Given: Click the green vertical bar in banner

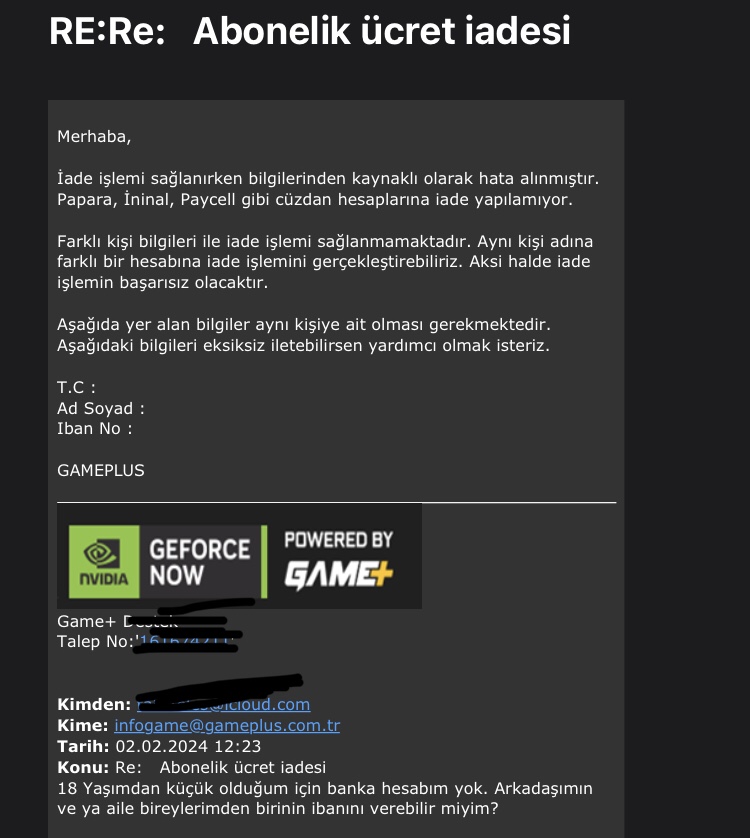Looking at the screenshot, I should [x=264, y=561].
